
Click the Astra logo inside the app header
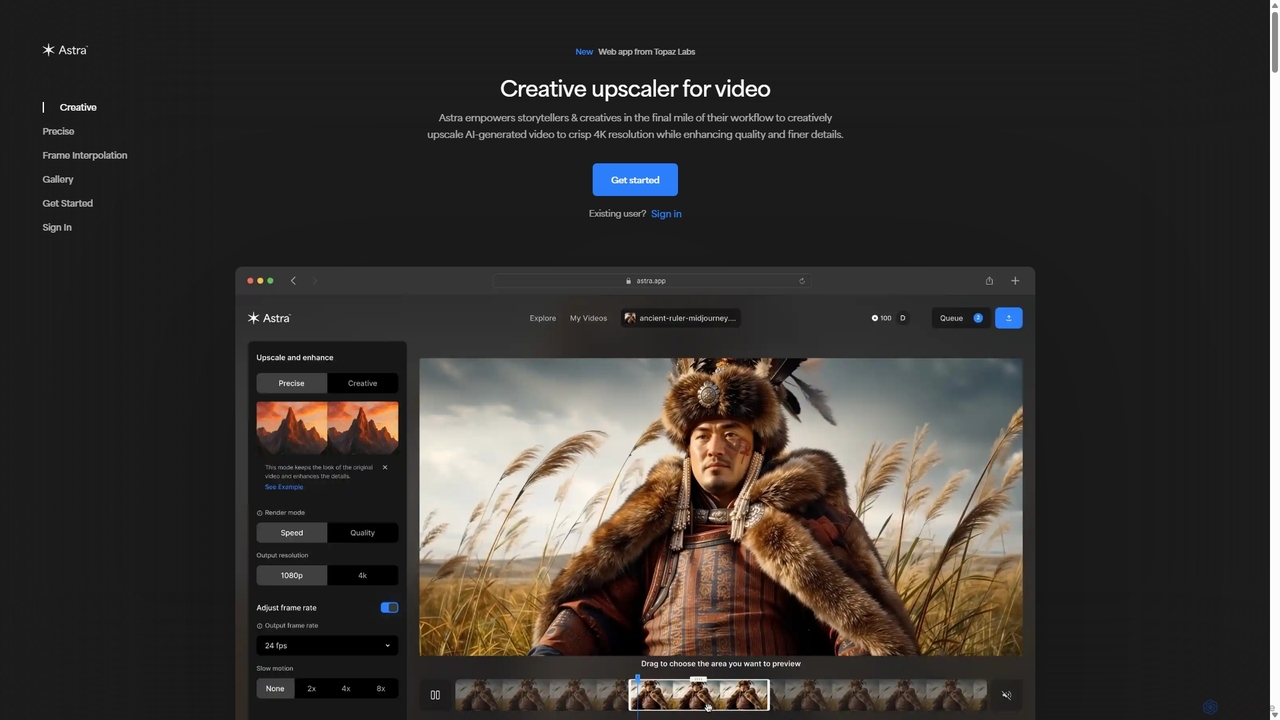pos(269,318)
